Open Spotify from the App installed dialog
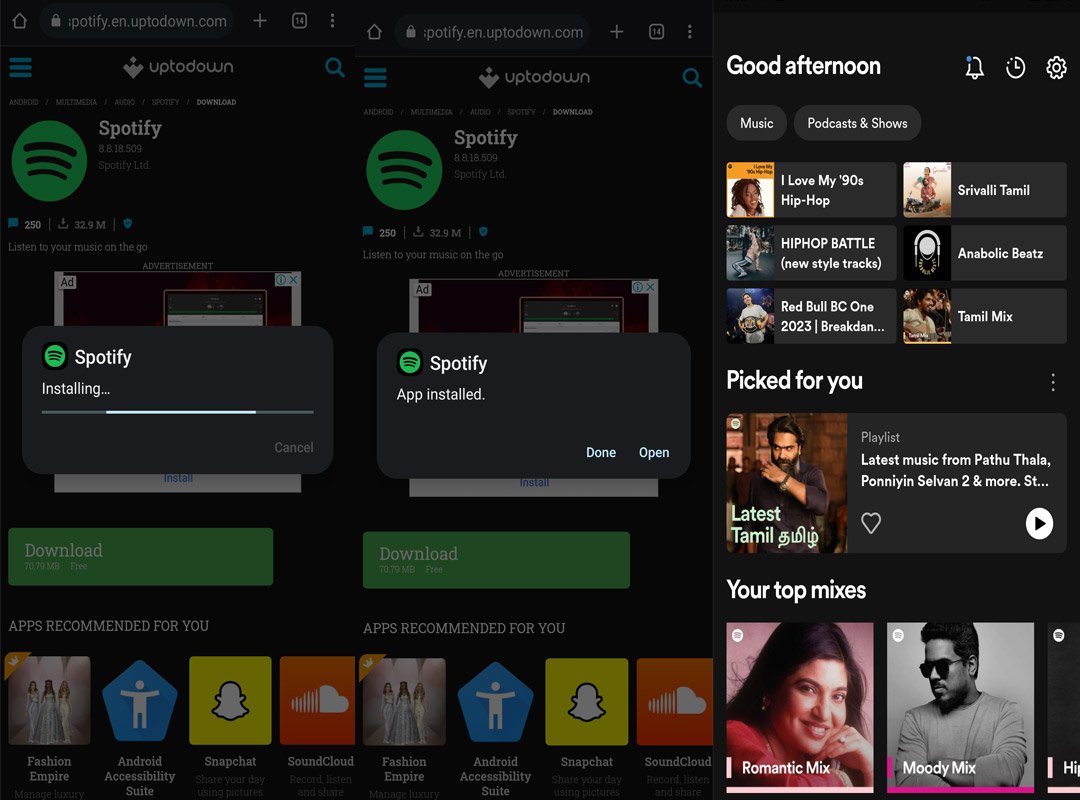The width and height of the screenshot is (1080, 800). [x=654, y=452]
